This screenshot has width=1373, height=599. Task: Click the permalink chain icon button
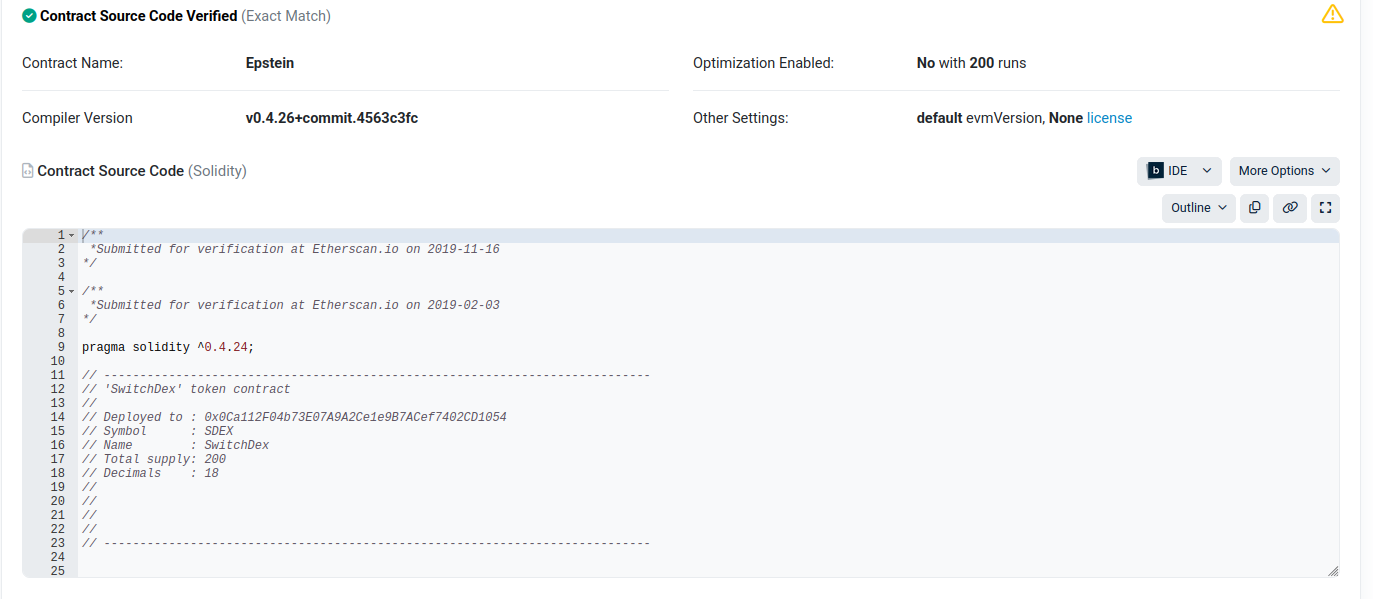(x=1290, y=208)
